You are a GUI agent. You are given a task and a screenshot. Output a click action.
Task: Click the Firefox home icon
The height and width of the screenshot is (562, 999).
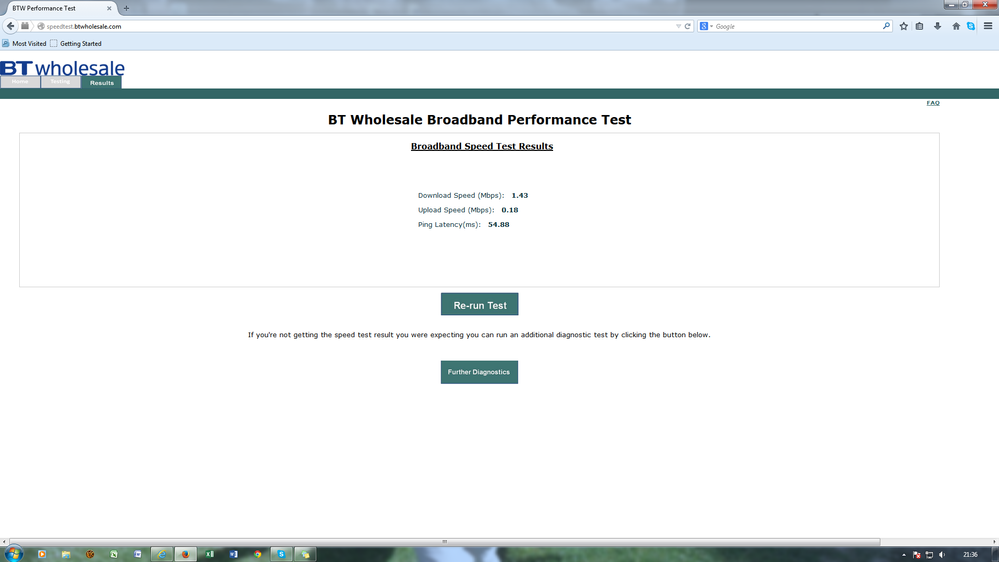[956, 26]
